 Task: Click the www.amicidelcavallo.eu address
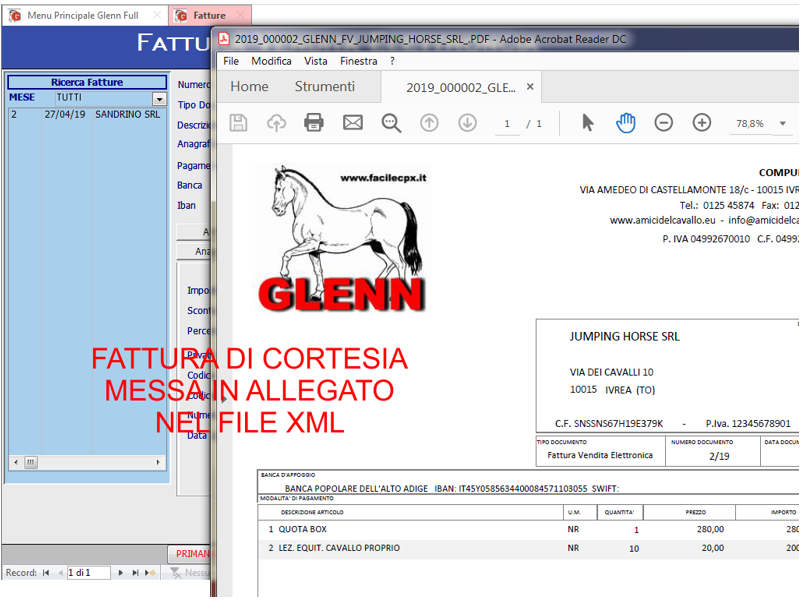[x=663, y=220]
